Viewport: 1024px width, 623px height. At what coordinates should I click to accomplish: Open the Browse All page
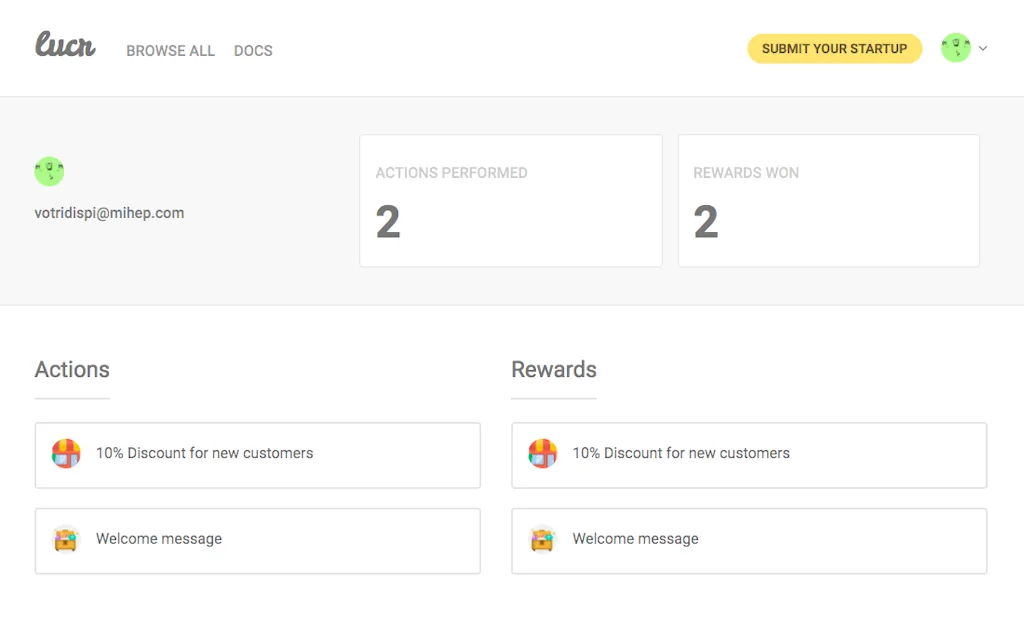point(170,51)
